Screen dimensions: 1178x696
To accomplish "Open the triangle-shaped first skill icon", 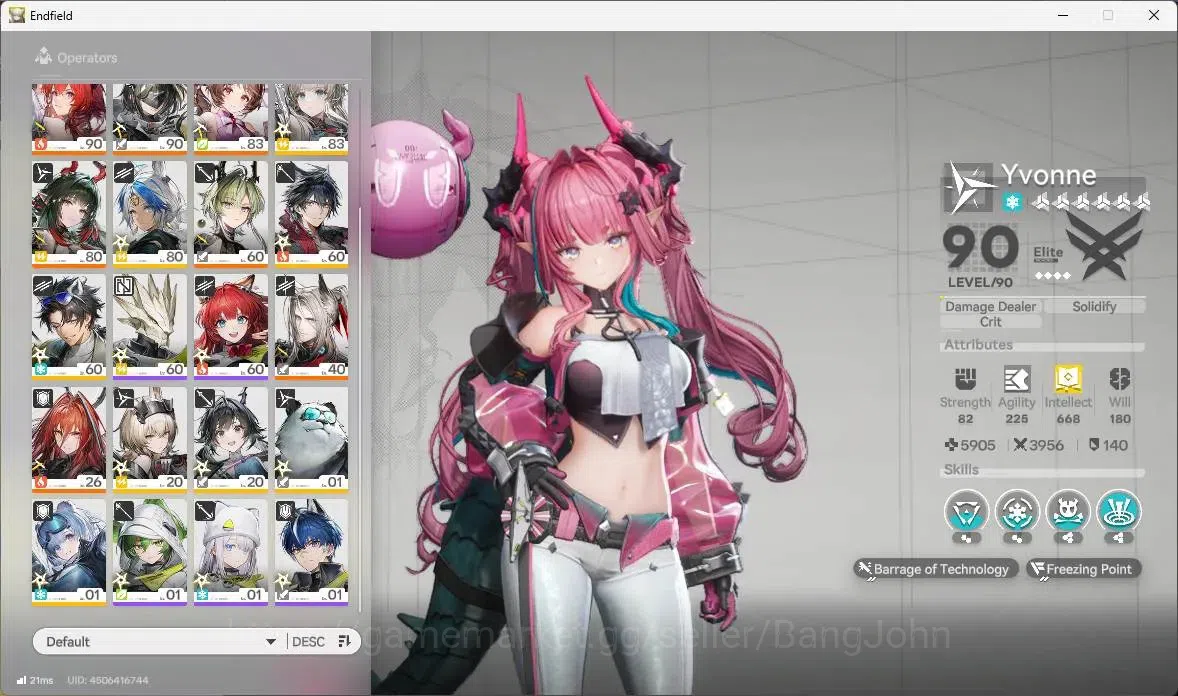I will 966,512.
